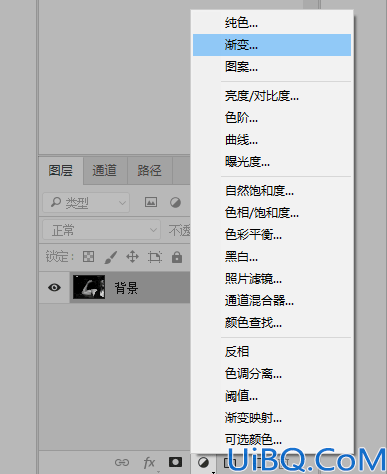Choose 纯色... from the adjustment menu

[x=272, y=23]
